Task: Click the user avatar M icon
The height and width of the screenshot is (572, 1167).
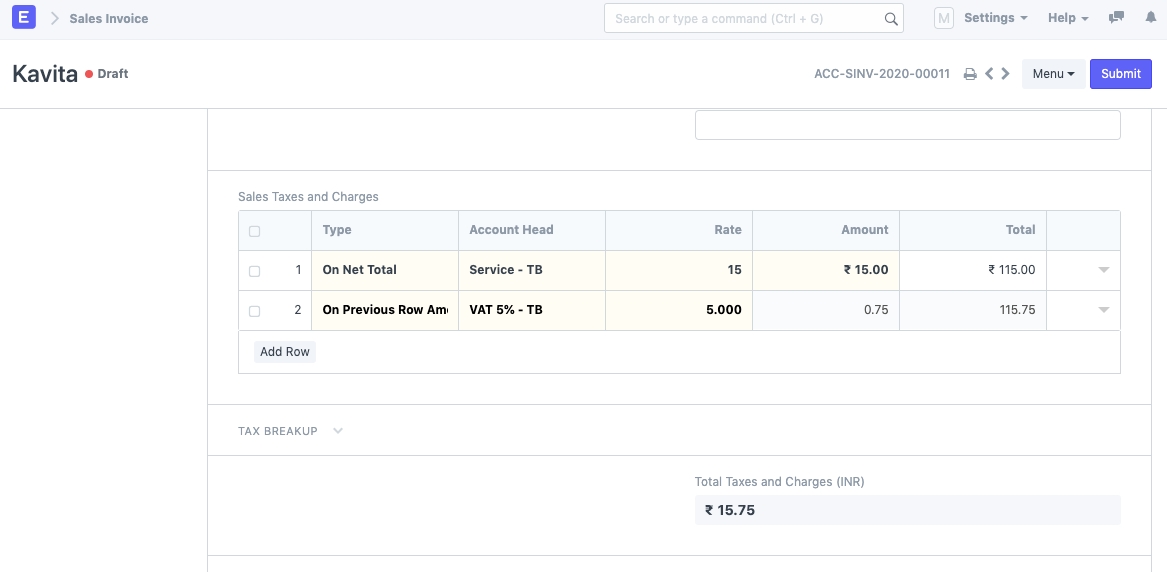Action: click(x=943, y=18)
